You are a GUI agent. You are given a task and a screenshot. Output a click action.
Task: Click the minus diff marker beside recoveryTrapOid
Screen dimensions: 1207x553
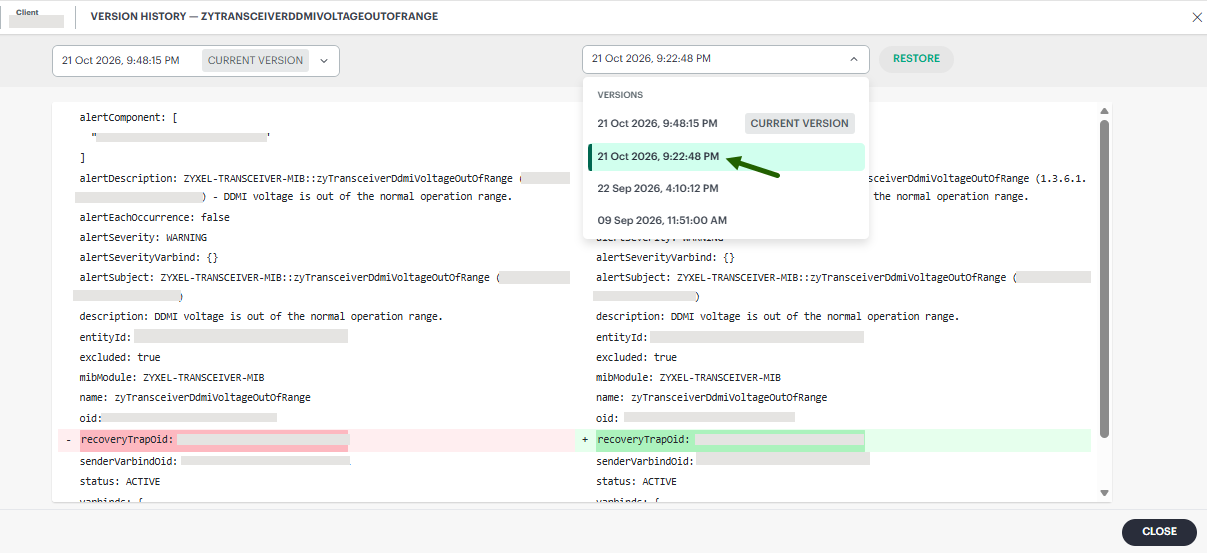click(x=68, y=440)
